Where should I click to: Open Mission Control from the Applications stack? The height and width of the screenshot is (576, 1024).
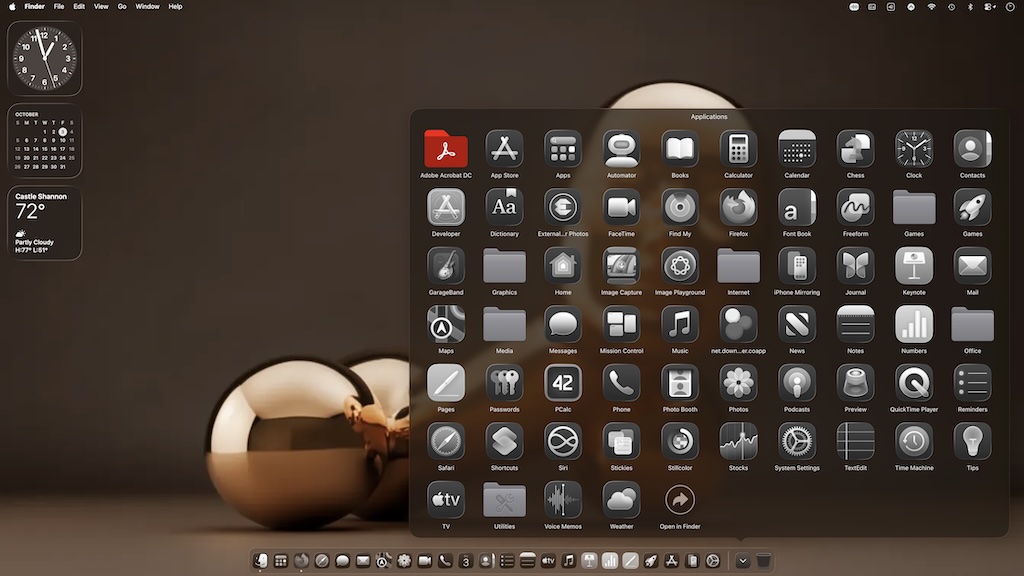(621, 324)
